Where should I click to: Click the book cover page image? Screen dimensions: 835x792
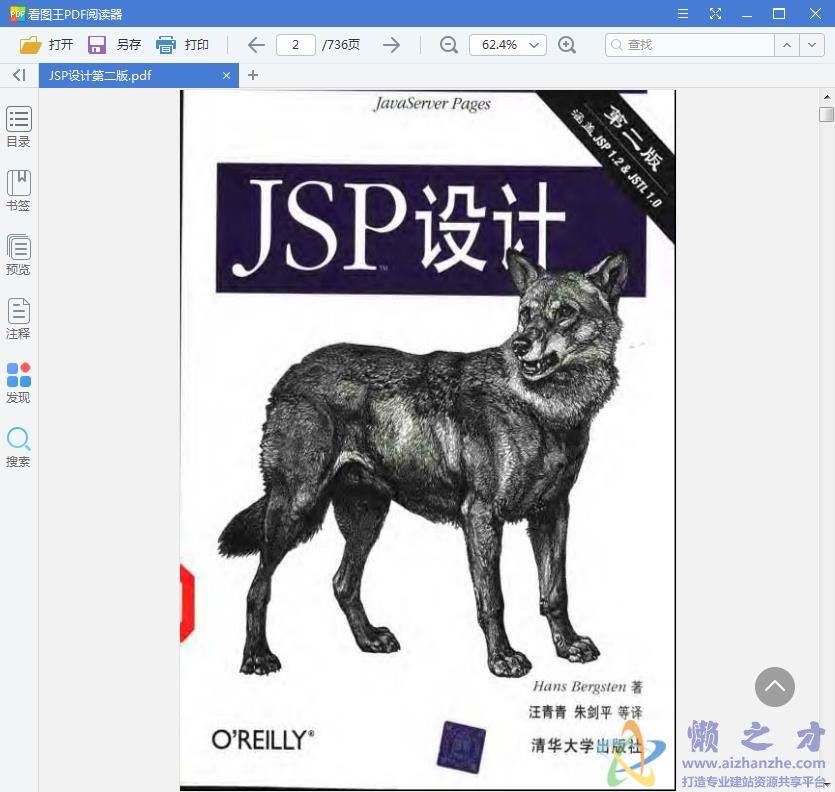(x=428, y=439)
